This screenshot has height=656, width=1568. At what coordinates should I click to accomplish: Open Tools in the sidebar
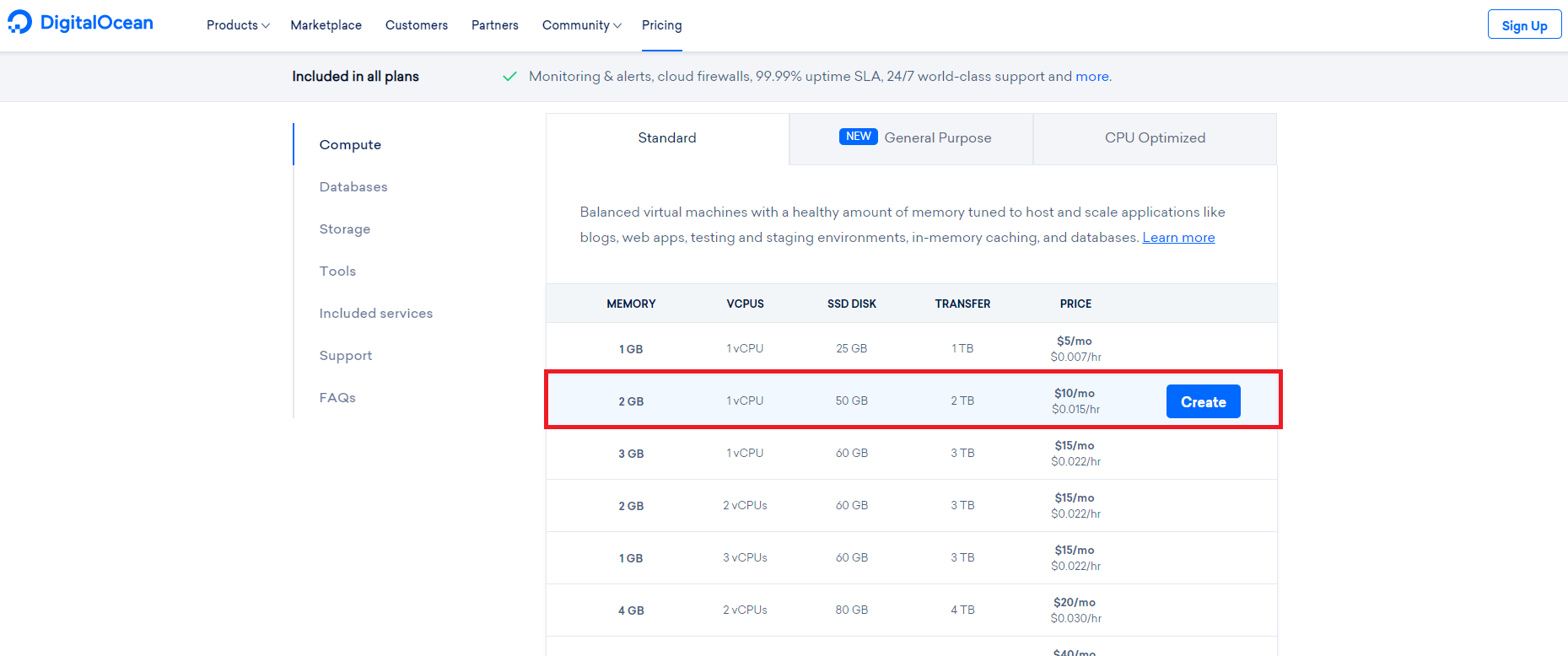pos(337,271)
